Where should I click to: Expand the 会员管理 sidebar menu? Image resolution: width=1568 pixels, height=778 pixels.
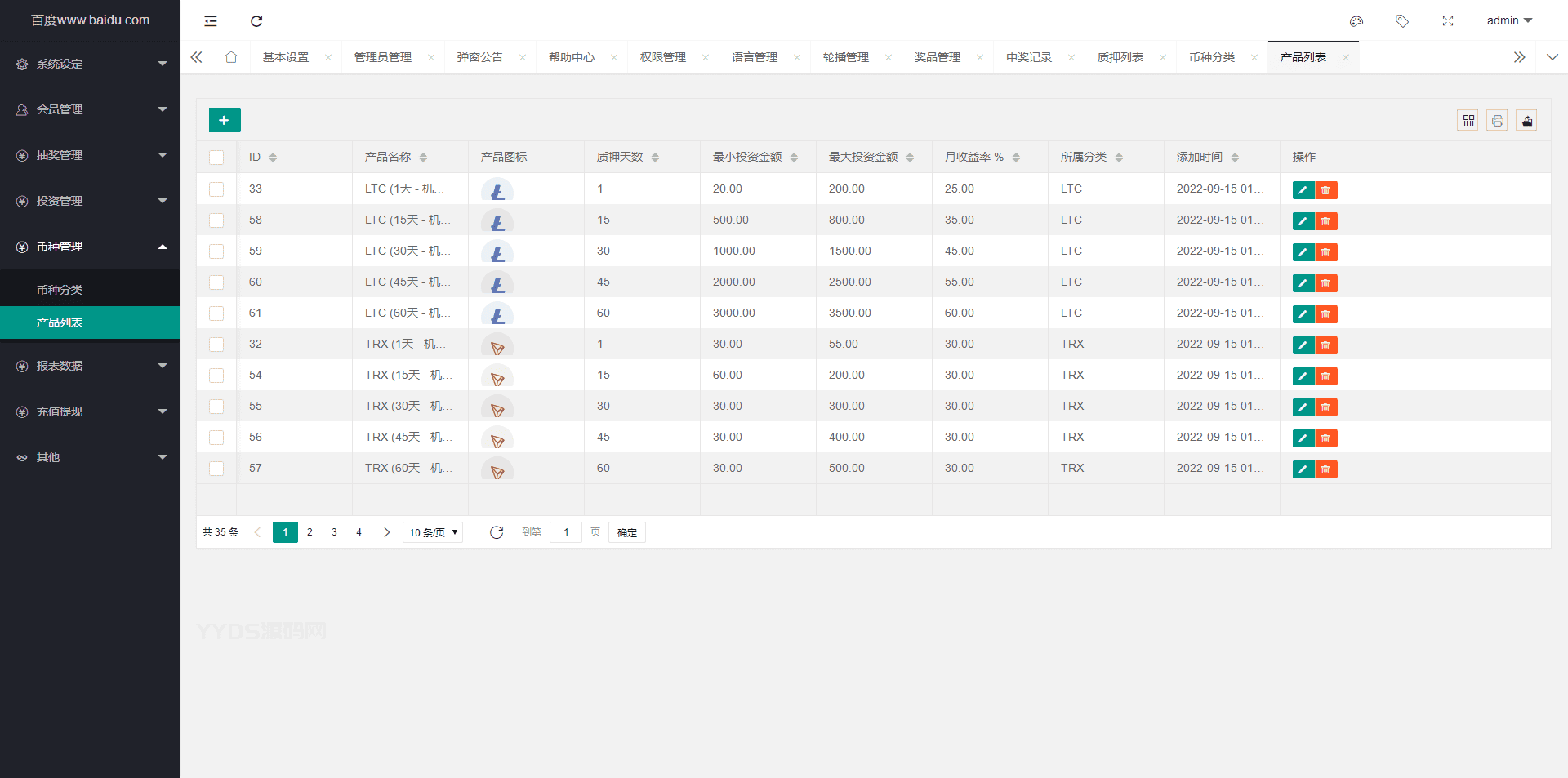[90, 109]
